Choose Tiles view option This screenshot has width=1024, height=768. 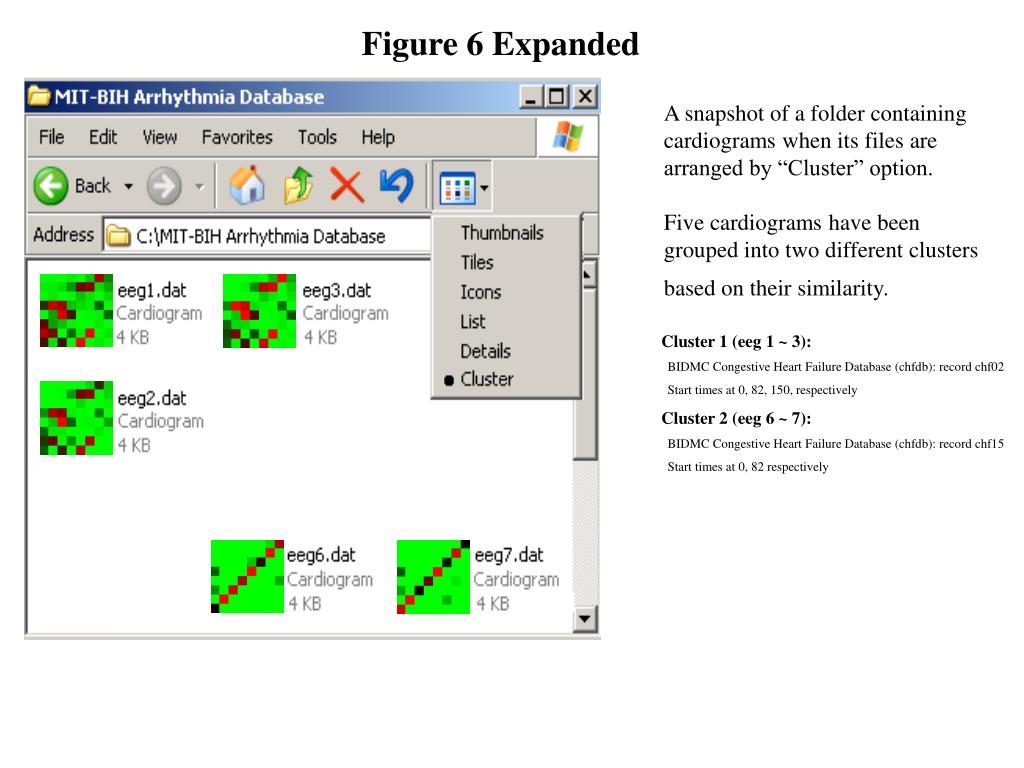pyautogui.click(x=477, y=263)
